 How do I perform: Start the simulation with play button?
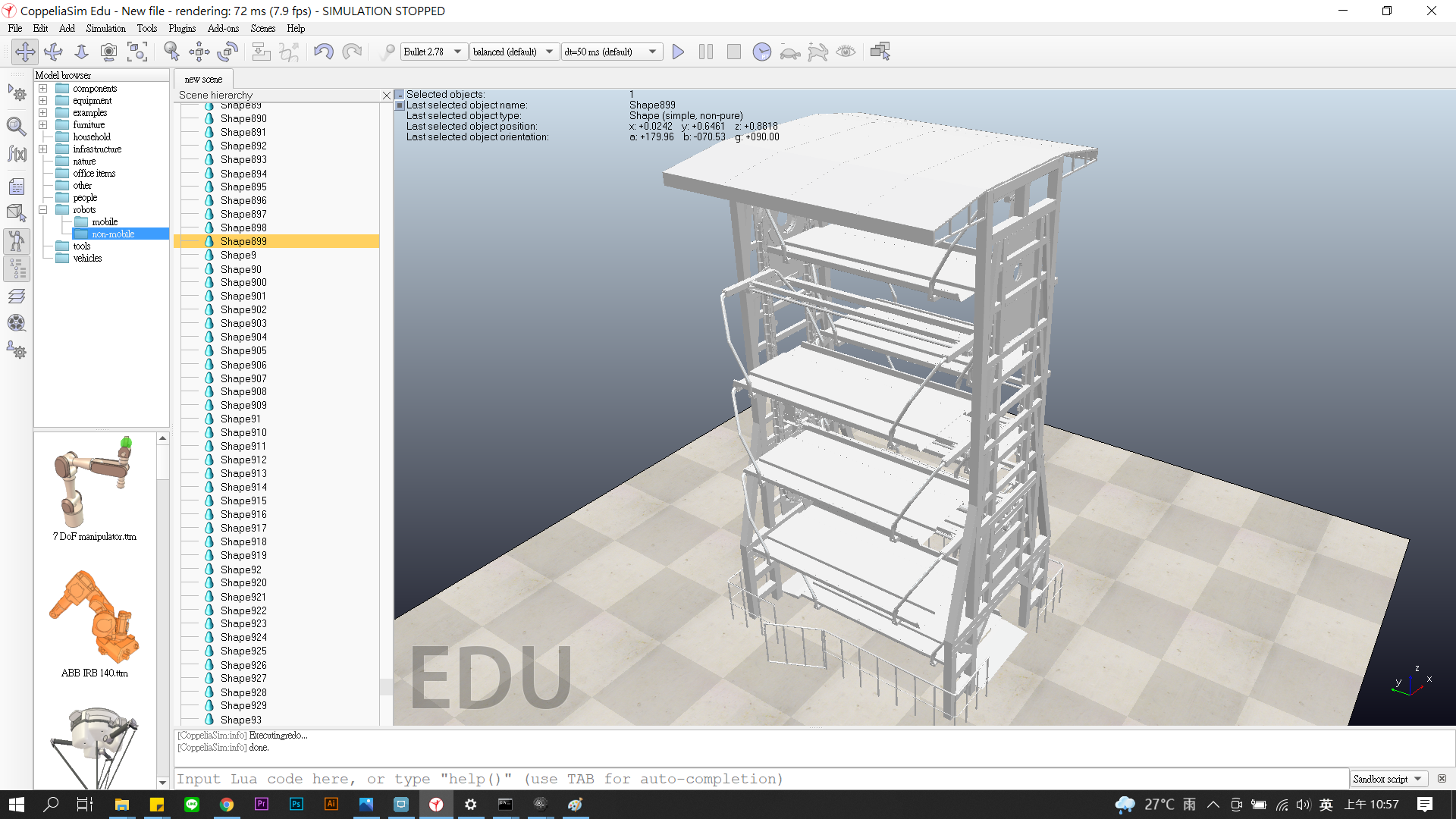[678, 52]
